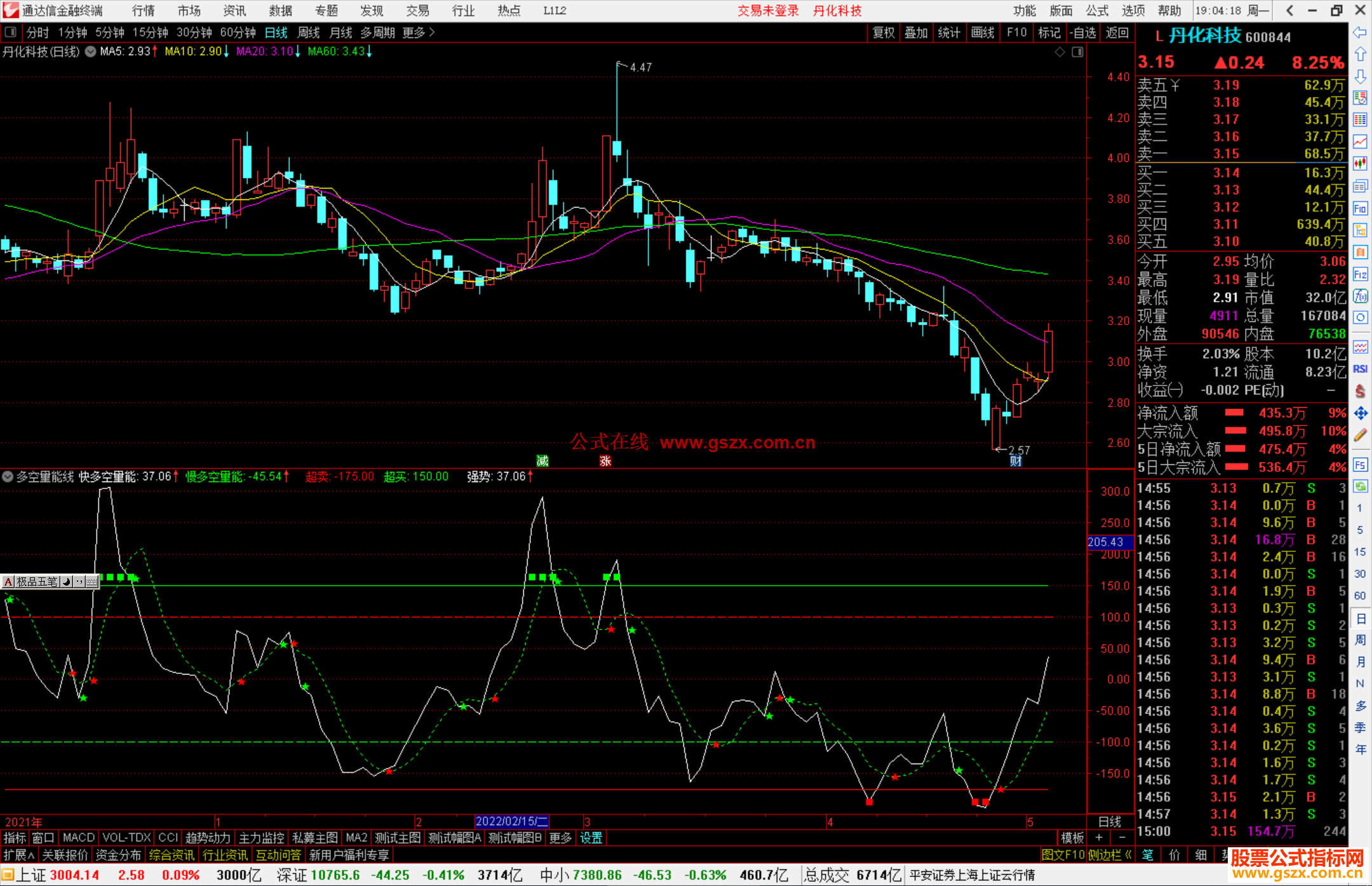The height and width of the screenshot is (886, 1372).
Task: Click the RSI indicator sidebar icon
Action: (1360, 369)
